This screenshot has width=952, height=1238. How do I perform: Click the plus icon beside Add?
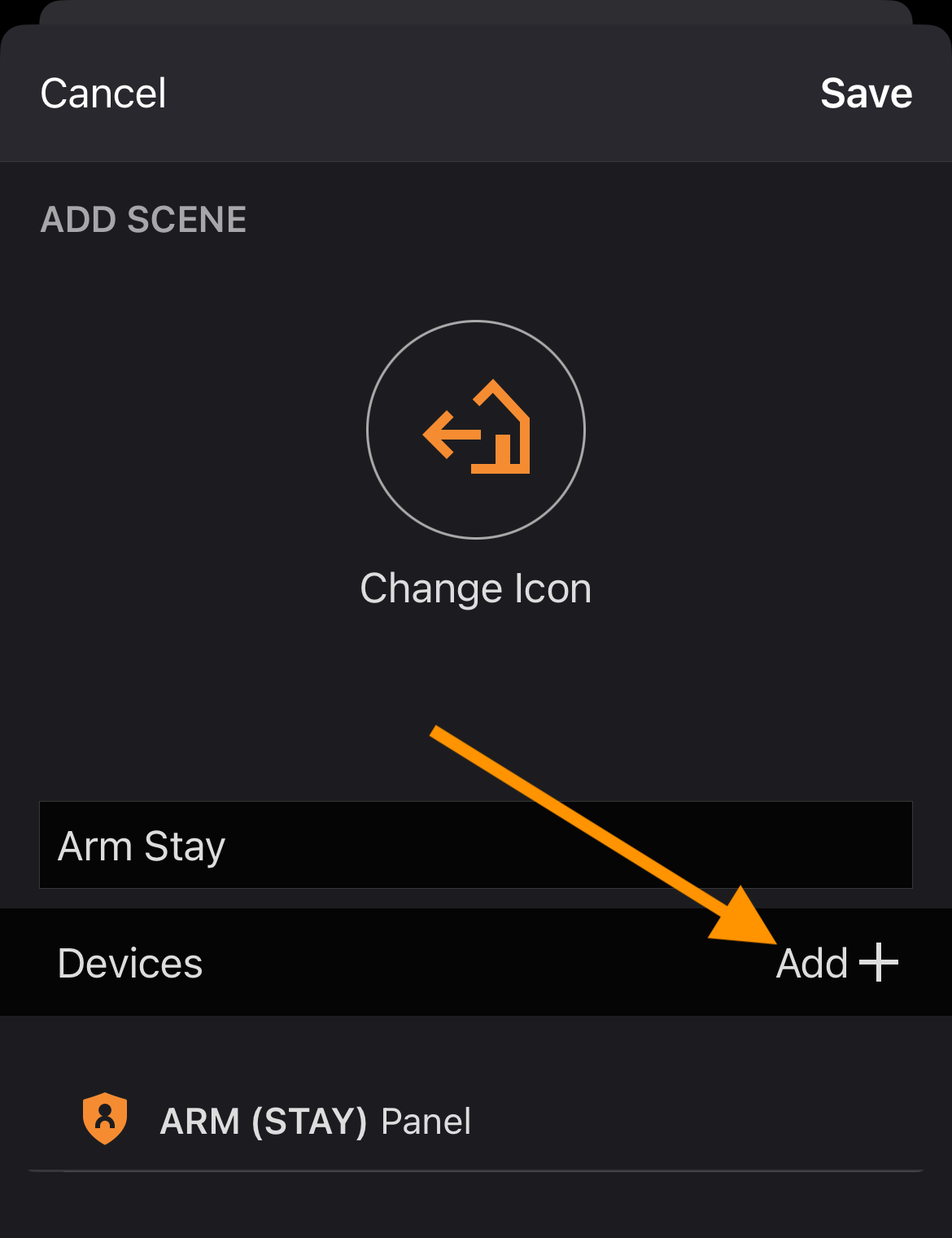[x=879, y=962]
